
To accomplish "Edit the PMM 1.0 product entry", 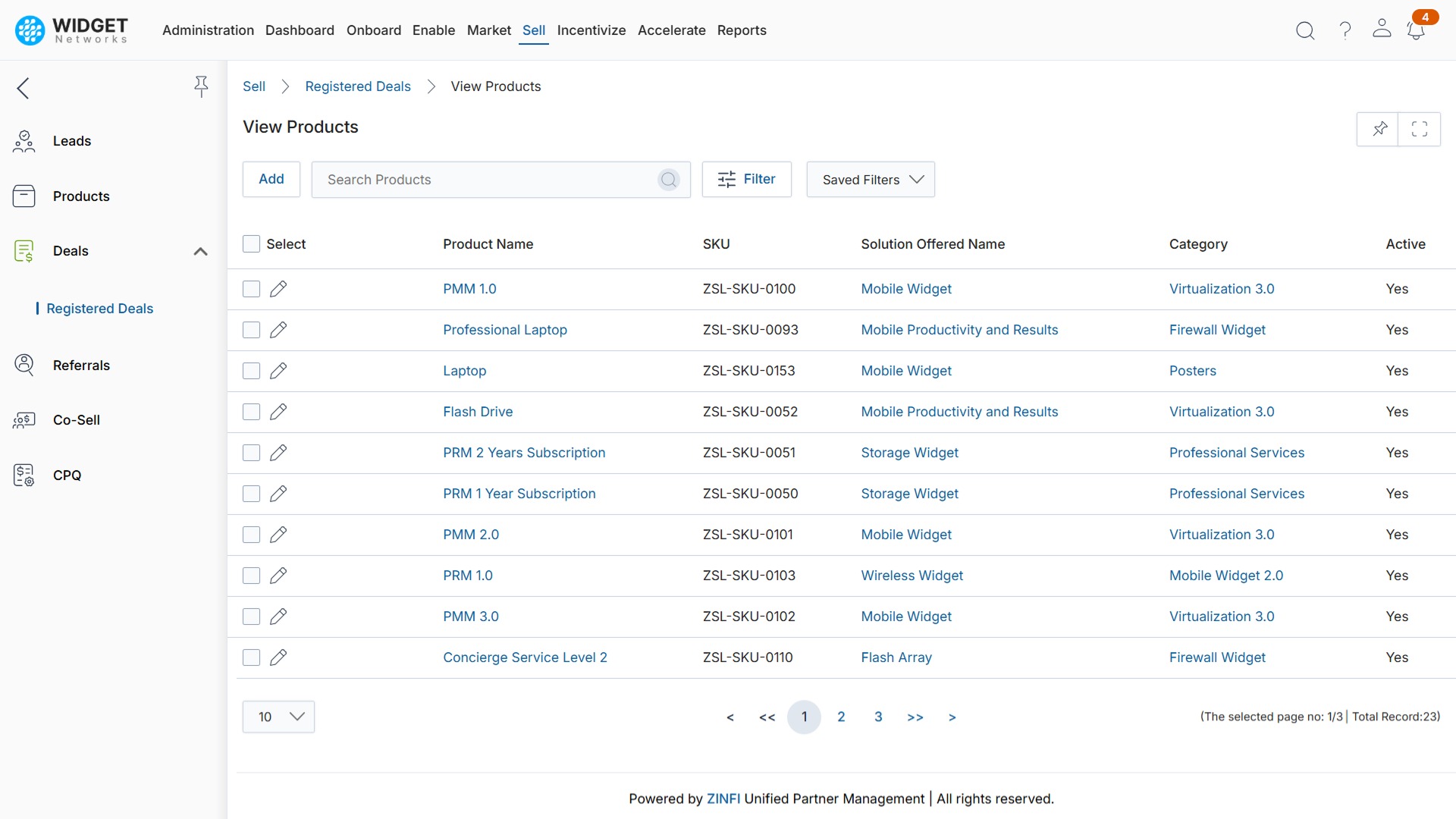I will pos(278,288).
